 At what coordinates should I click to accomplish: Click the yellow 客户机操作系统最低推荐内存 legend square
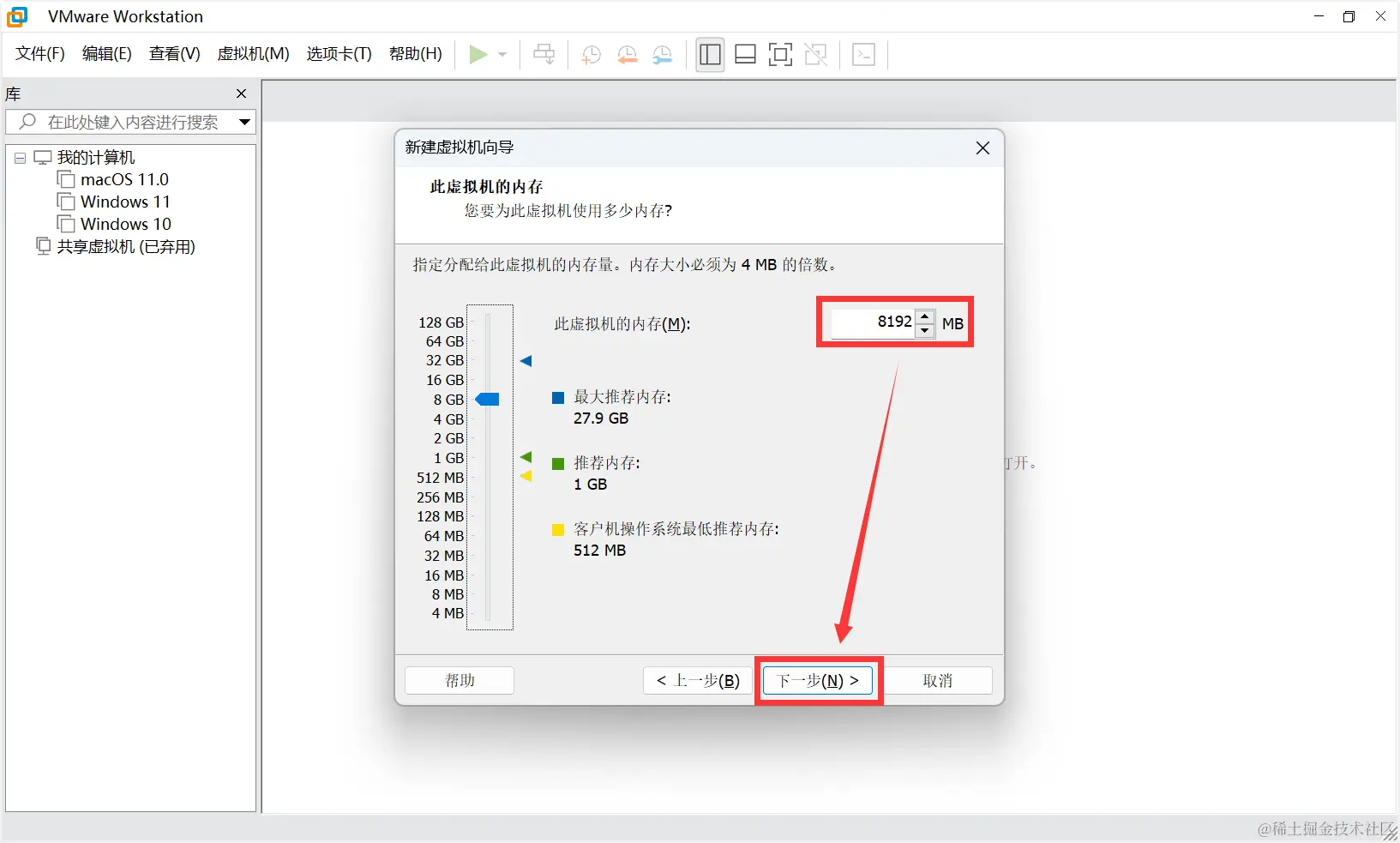558,530
